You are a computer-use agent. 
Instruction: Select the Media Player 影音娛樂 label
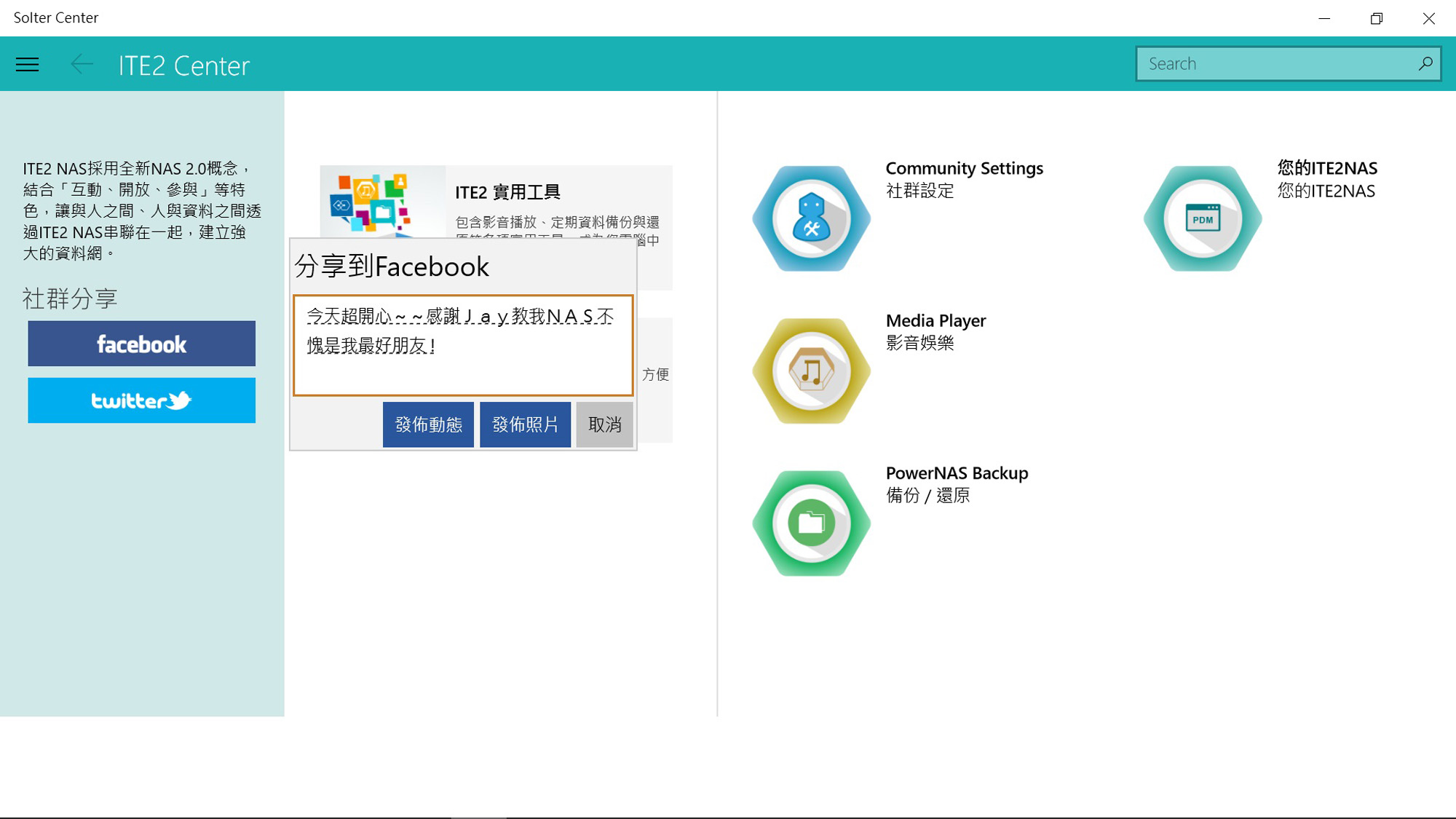coord(920,343)
